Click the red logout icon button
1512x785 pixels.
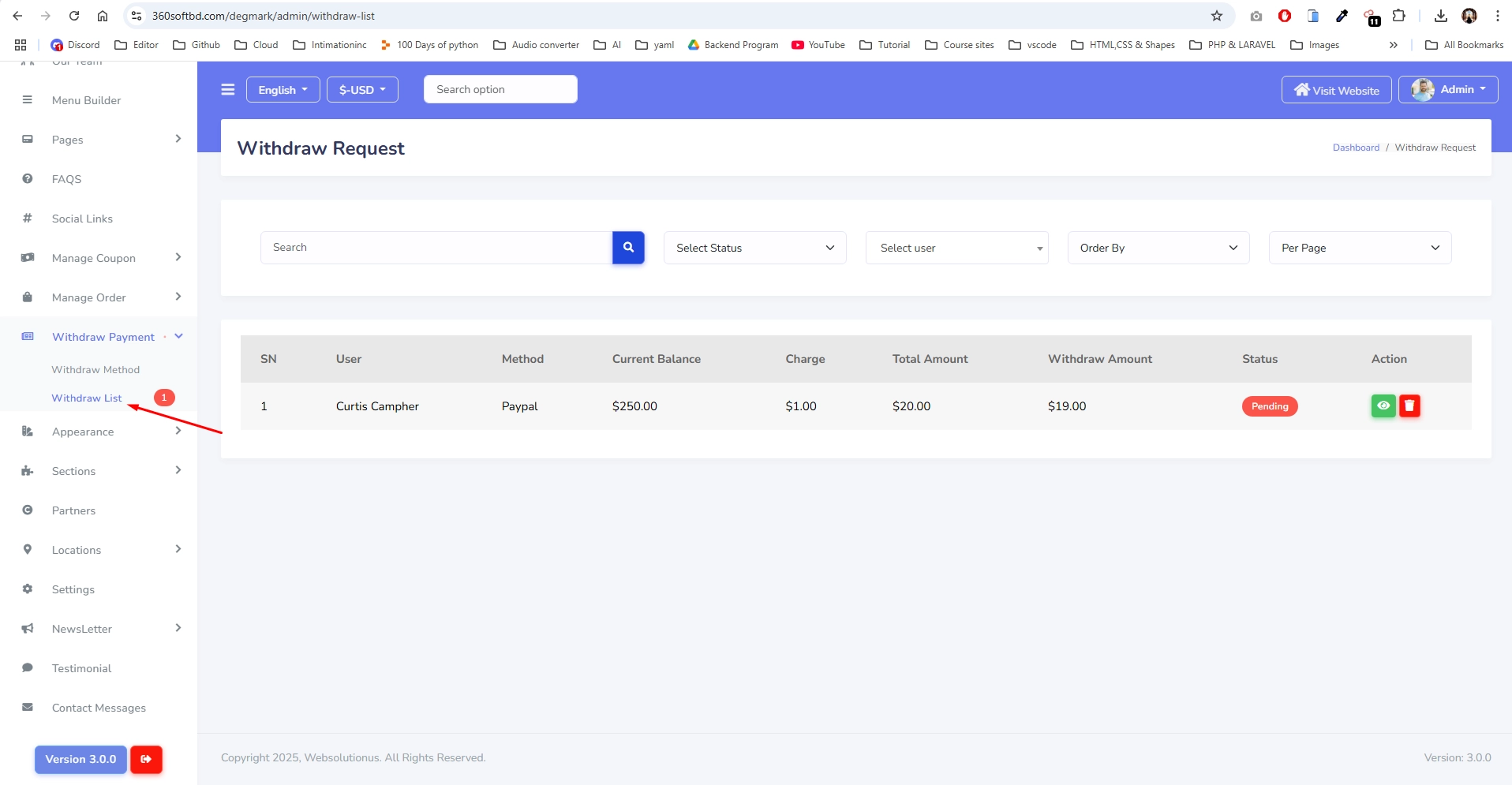point(146,759)
